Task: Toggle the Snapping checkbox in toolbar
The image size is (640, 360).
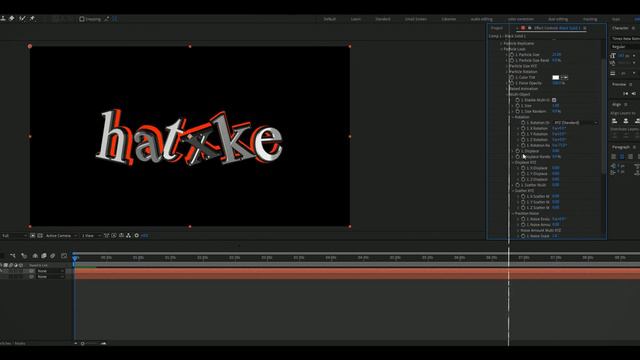Action: point(82,19)
